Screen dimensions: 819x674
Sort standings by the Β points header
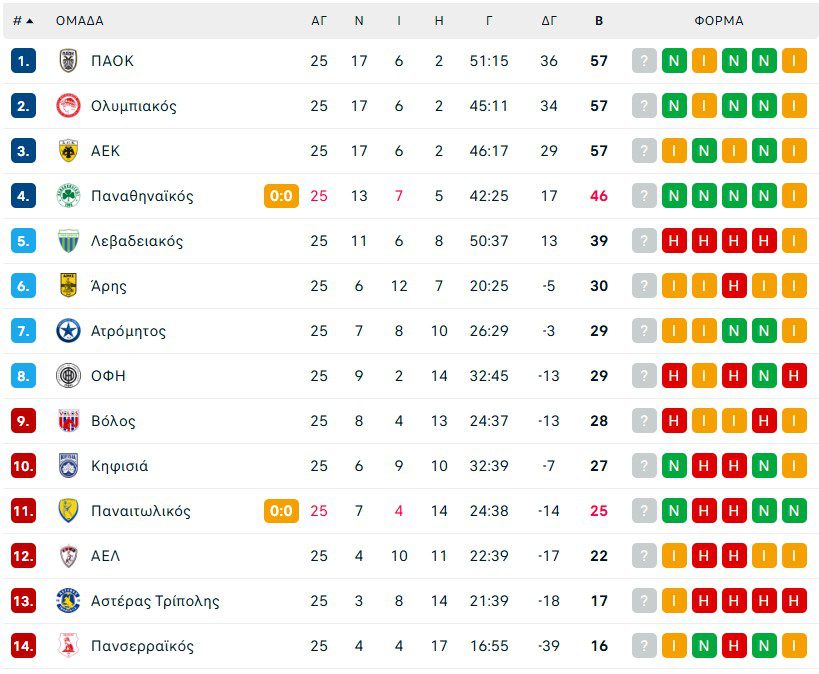[x=599, y=20]
